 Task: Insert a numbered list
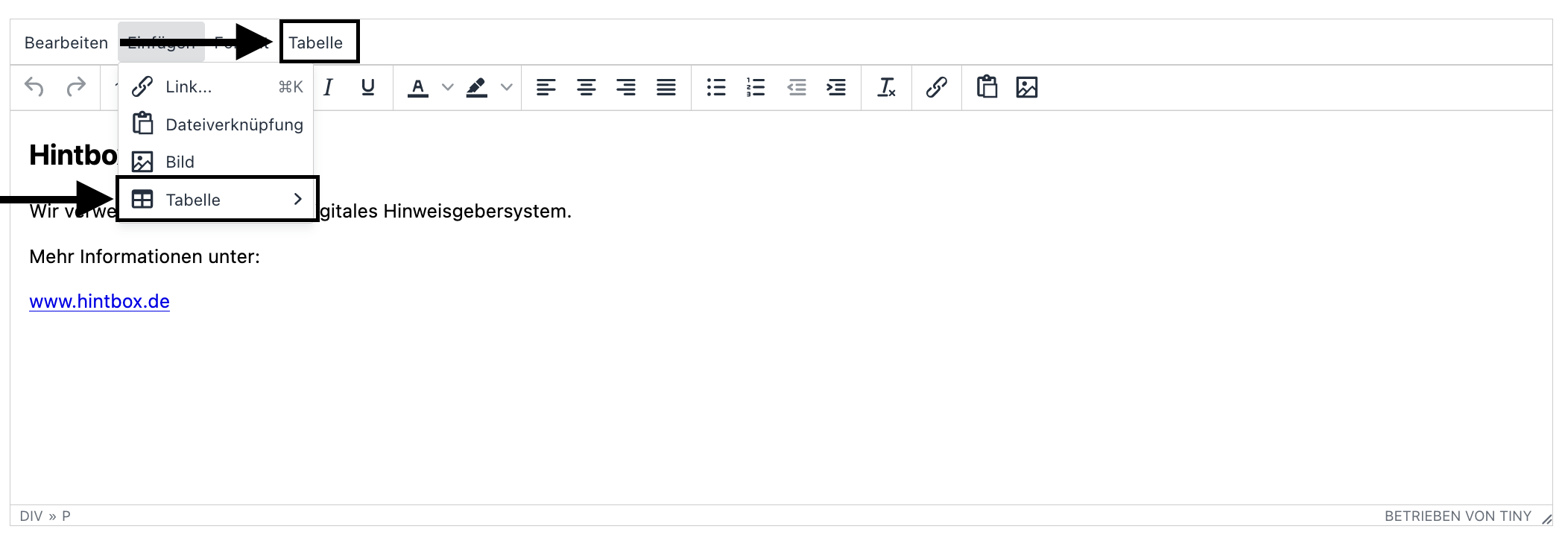756,87
